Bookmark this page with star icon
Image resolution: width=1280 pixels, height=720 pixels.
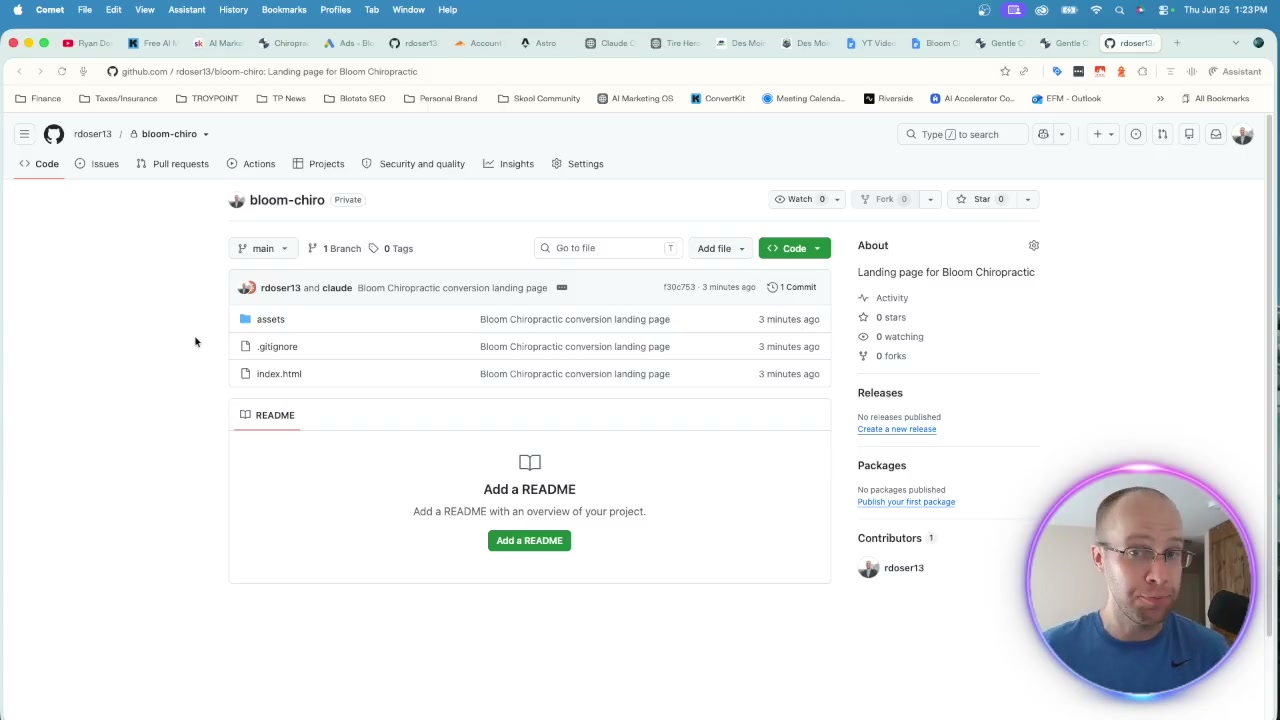coord(1005,71)
